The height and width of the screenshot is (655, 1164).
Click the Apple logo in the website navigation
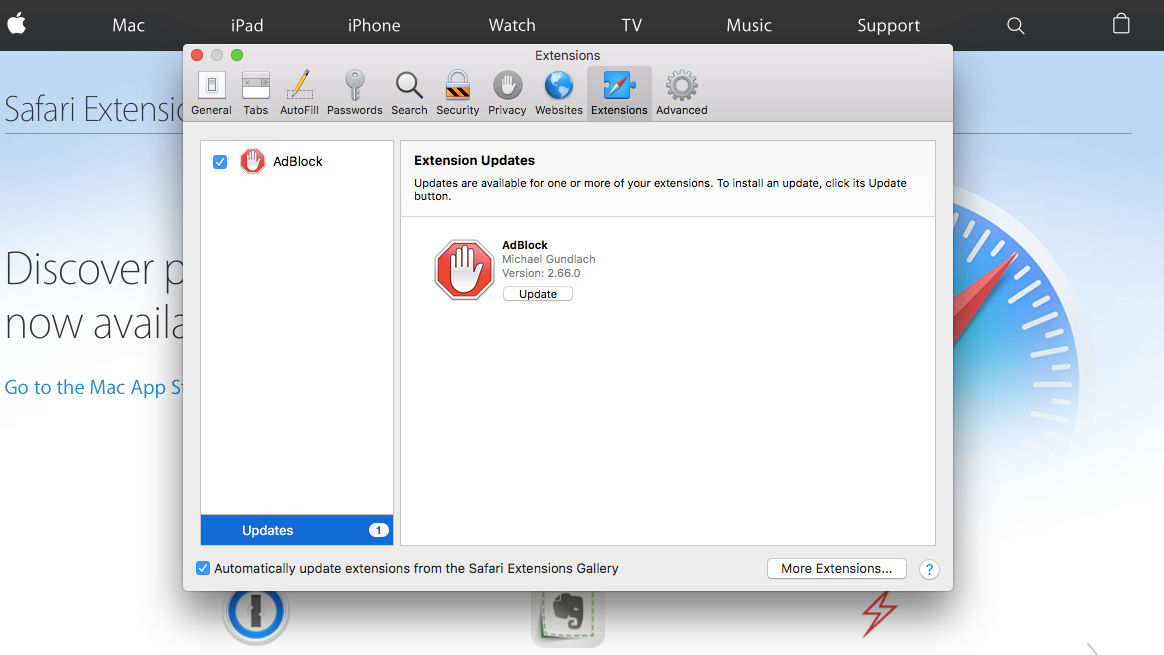(x=16, y=24)
